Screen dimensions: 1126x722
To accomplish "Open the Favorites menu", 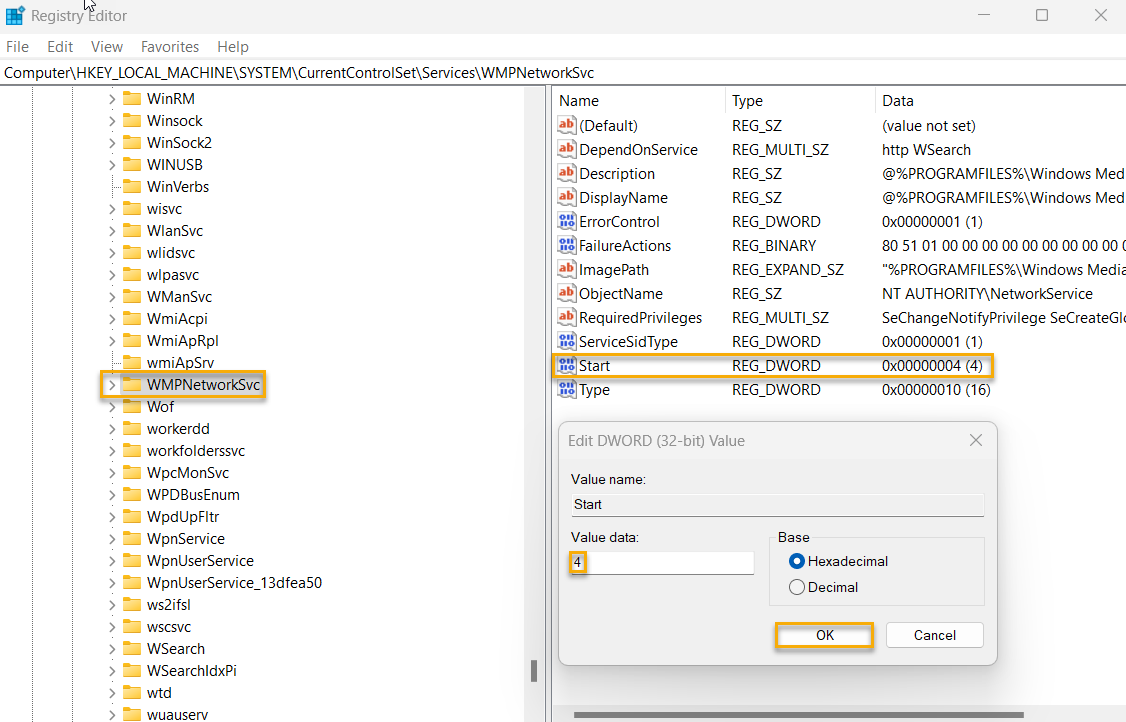I will (169, 46).
